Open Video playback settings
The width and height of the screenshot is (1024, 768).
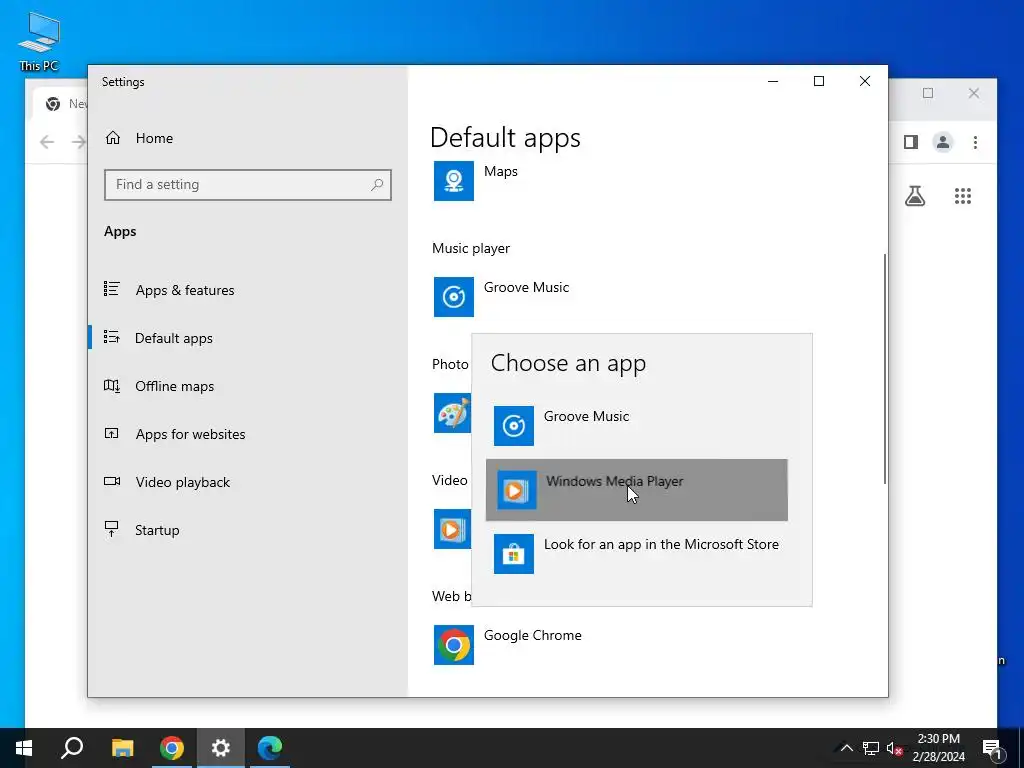248,482
